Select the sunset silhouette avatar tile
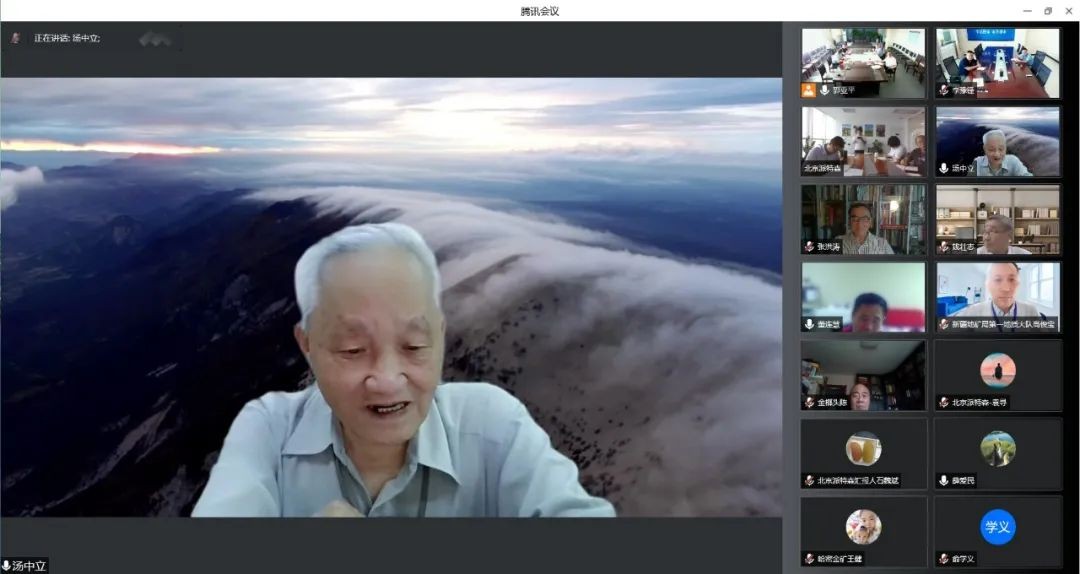The width and height of the screenshot is (1080, 574). pos(997,375)
